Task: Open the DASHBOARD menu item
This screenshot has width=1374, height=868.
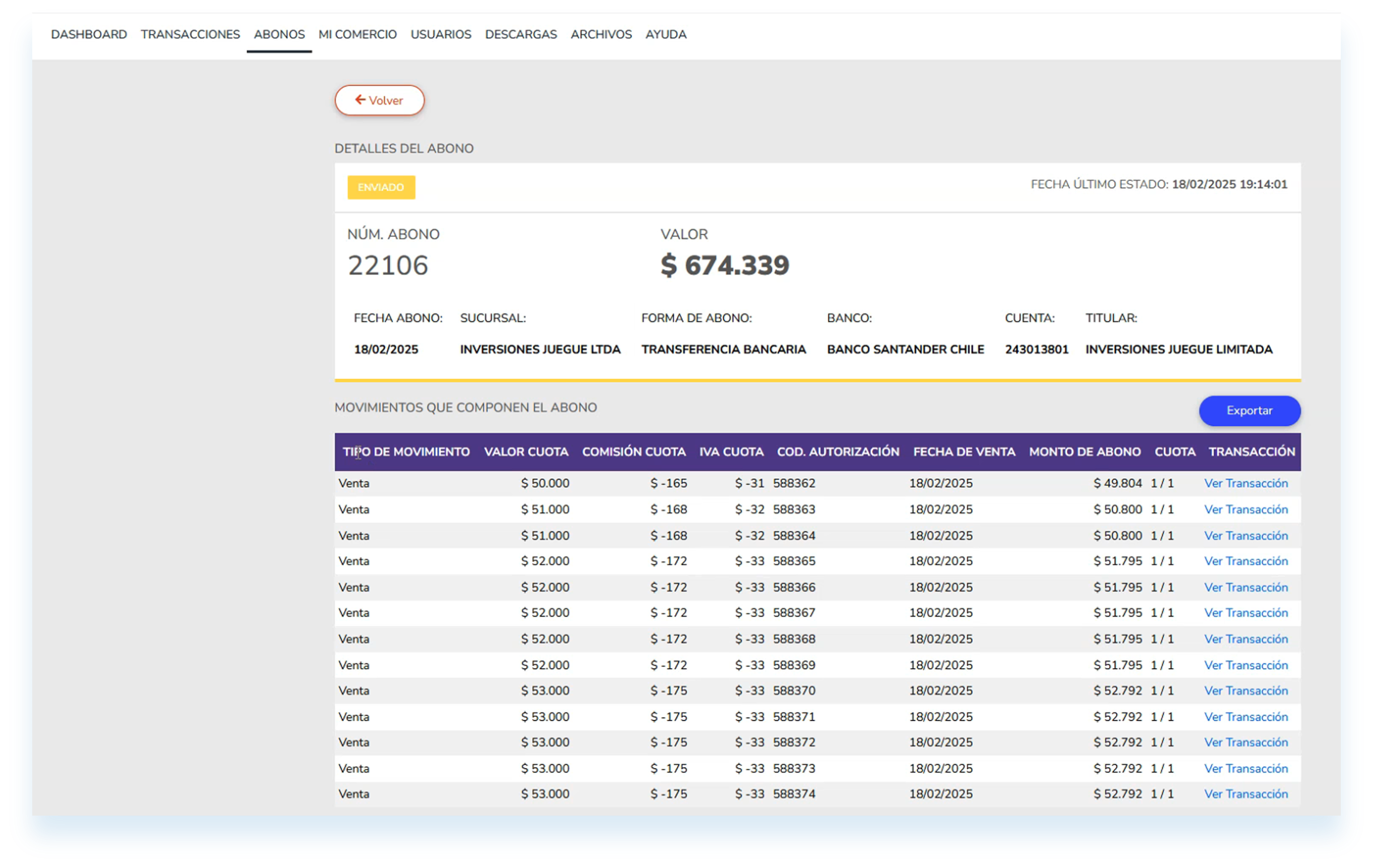Action: (x=89, y=34)
